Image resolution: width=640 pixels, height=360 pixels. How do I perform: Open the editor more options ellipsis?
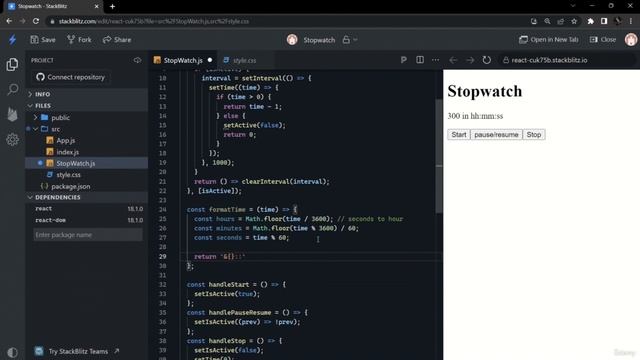coord(436,60)
